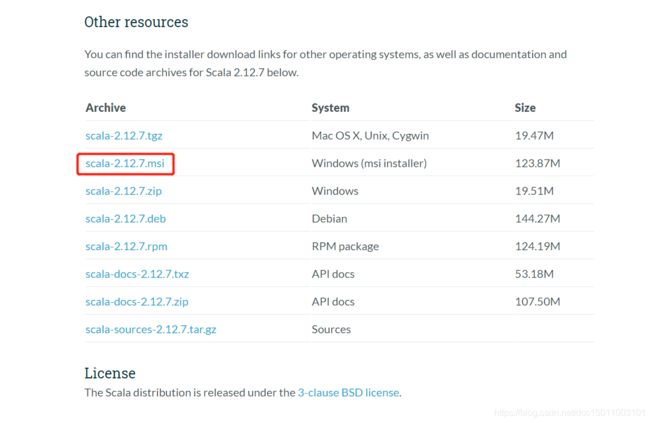Click the 'License' heading
The width and height of the screenshot is (650, 423).
click(110, 373)
